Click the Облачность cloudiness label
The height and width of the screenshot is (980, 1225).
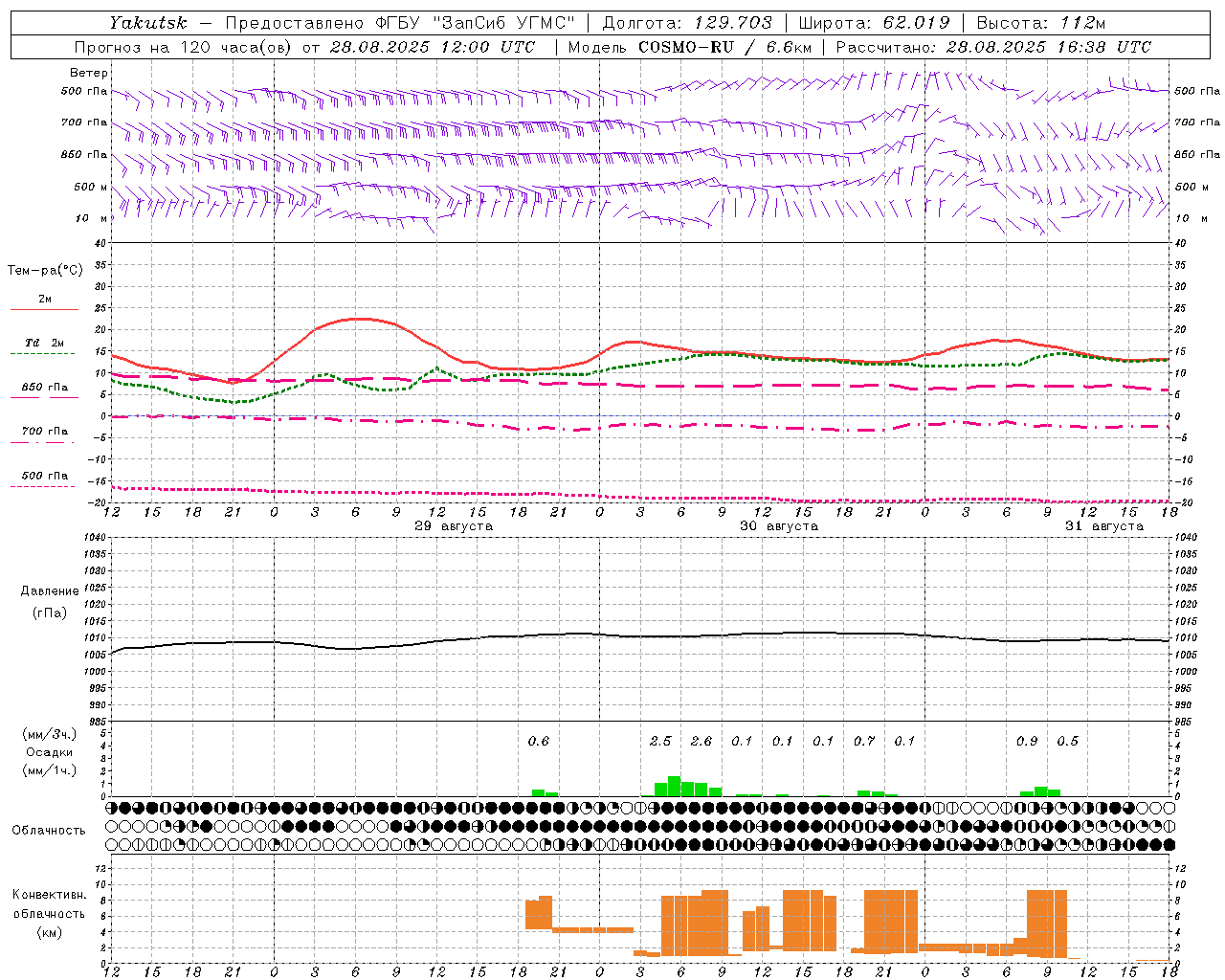click(49, 831)
